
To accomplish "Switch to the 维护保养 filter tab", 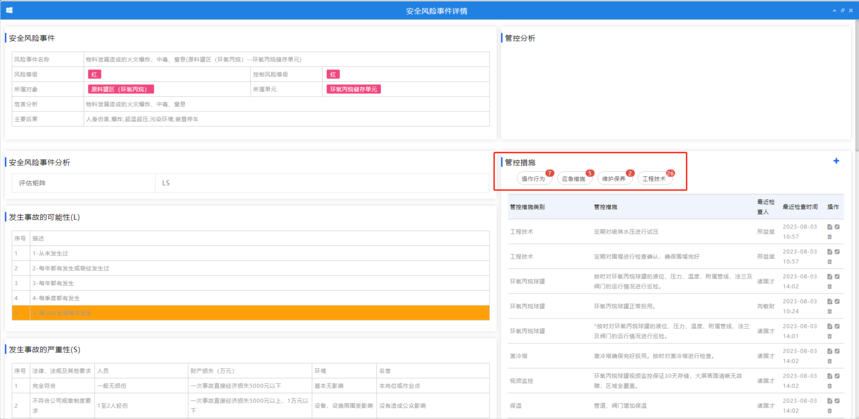I will coord(613,179).
